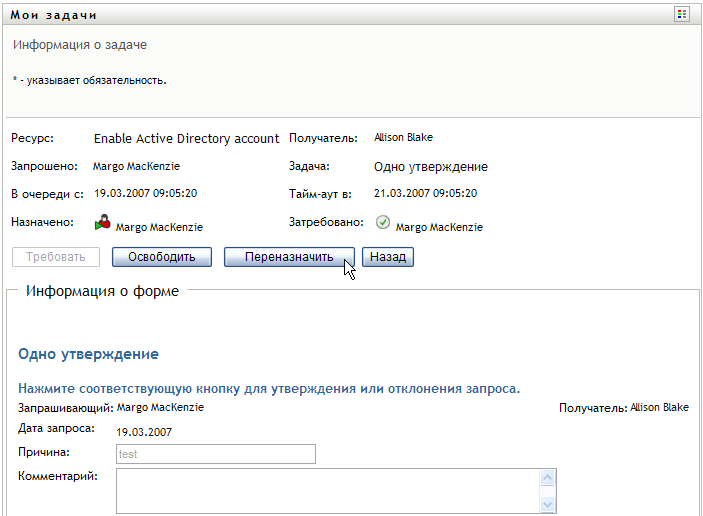
Task: Click the blue Одно утверждение form heading
Action: (89, 354)
